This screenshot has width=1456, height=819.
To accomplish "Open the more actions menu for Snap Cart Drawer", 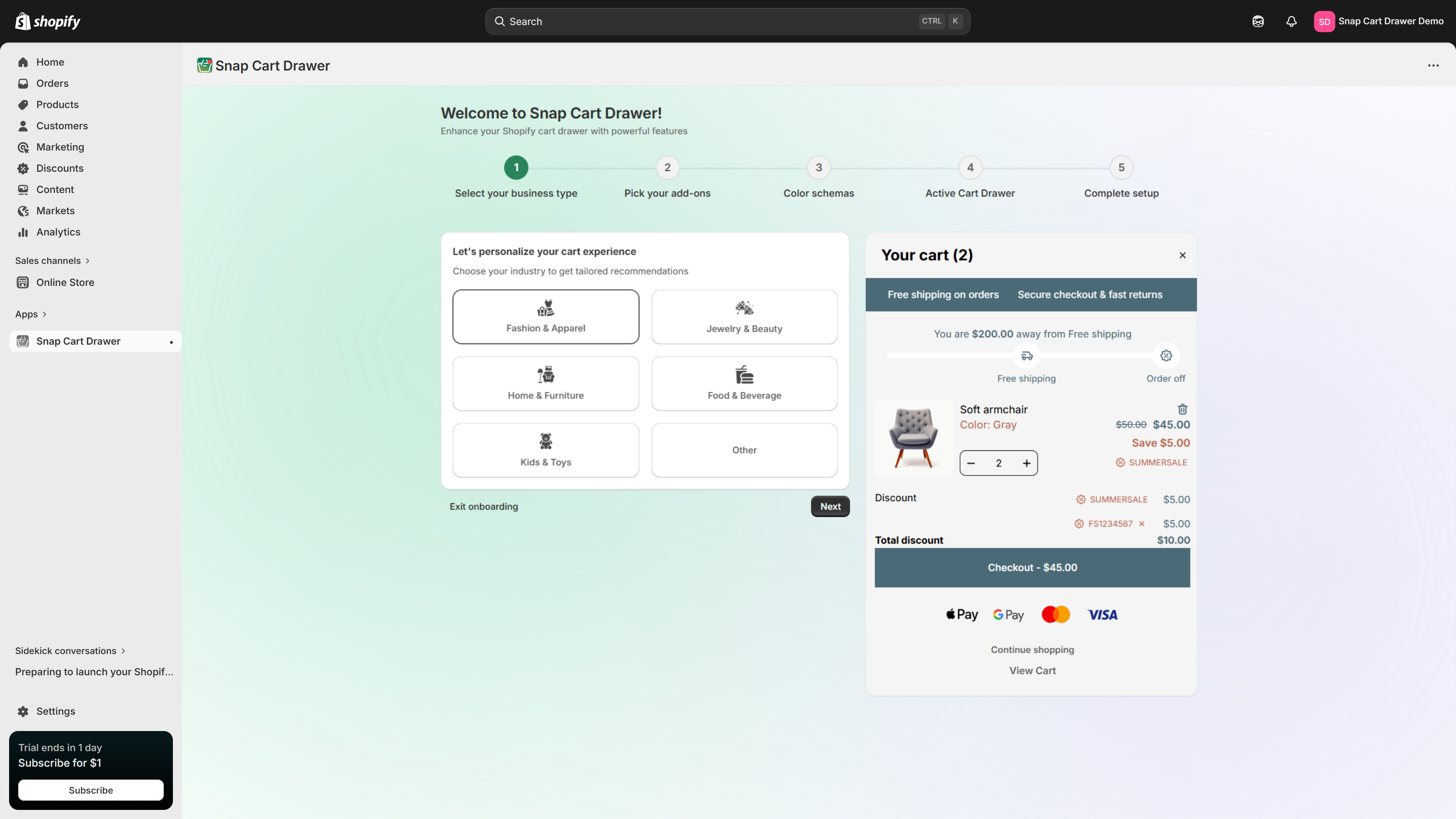I will tap(1433, 66).
